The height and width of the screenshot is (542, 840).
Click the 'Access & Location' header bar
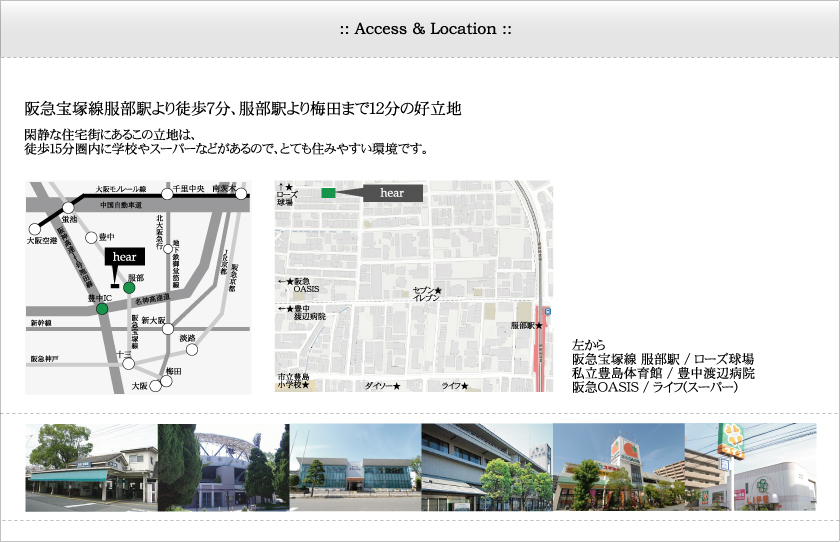420,29
